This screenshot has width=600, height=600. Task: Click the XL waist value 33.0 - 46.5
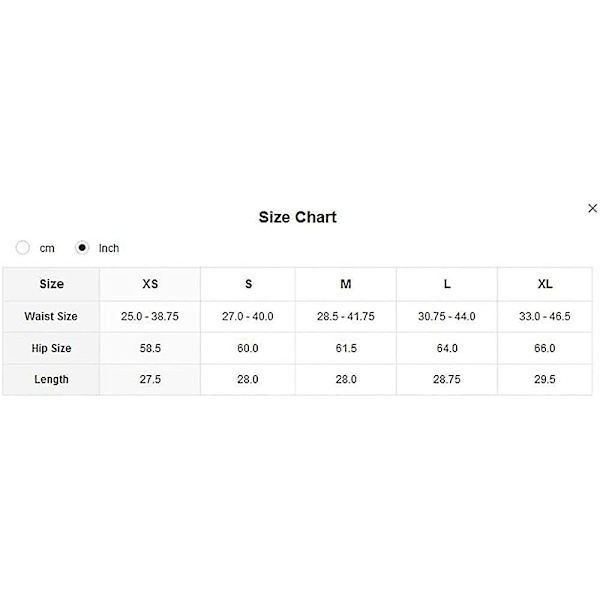pos(545,316)
